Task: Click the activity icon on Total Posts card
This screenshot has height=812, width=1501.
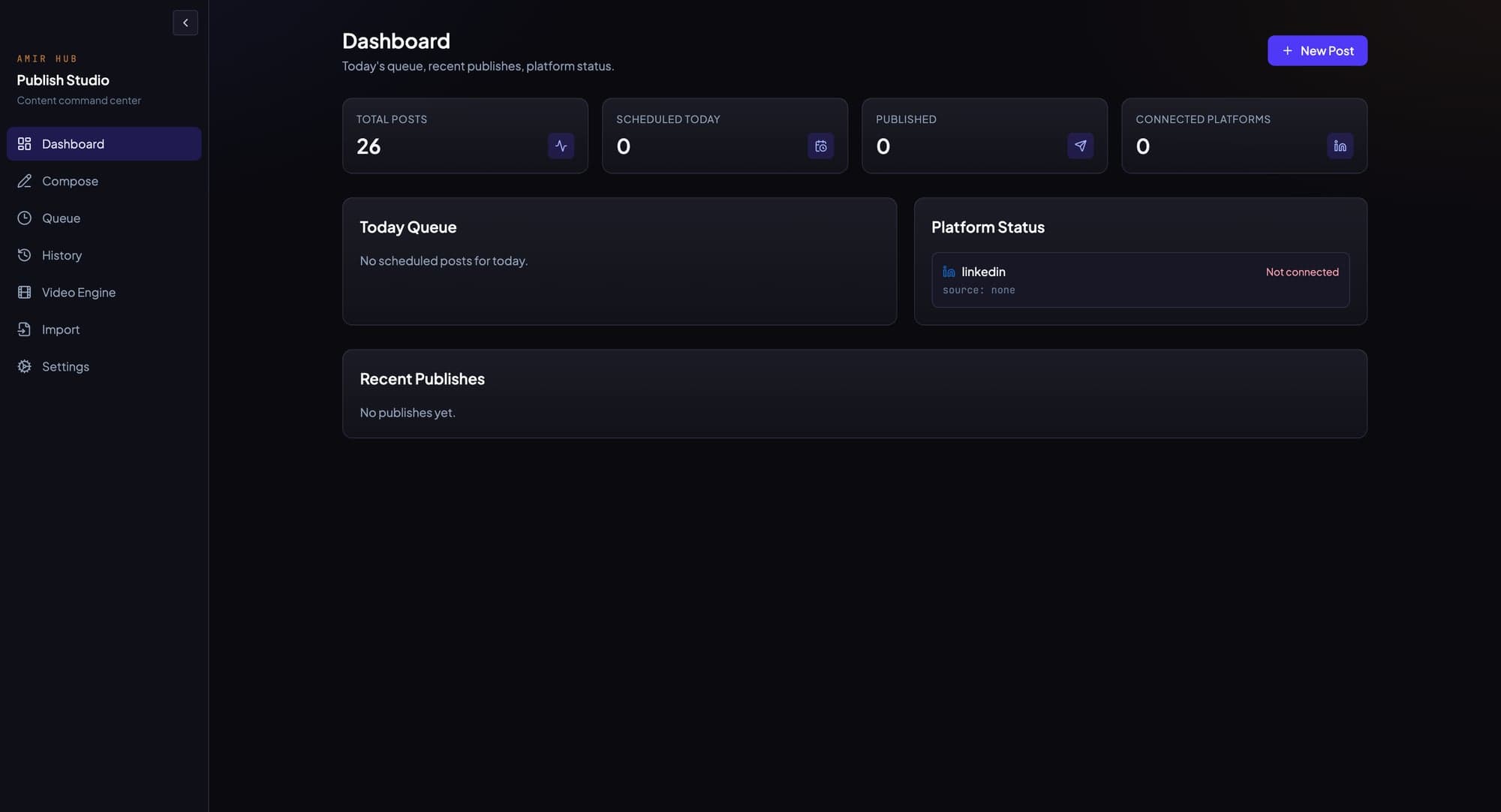Action: pyautogui.click(x=561, y=146)
